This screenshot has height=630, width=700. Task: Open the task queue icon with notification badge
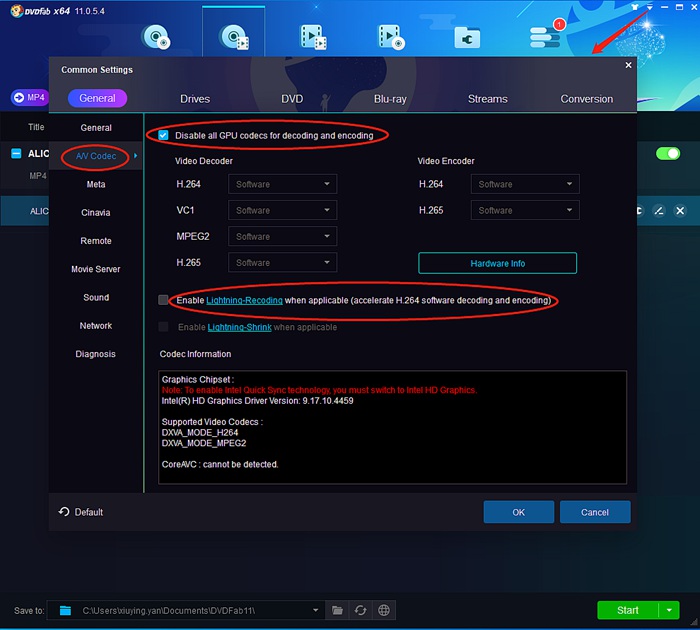coord(545,36)
